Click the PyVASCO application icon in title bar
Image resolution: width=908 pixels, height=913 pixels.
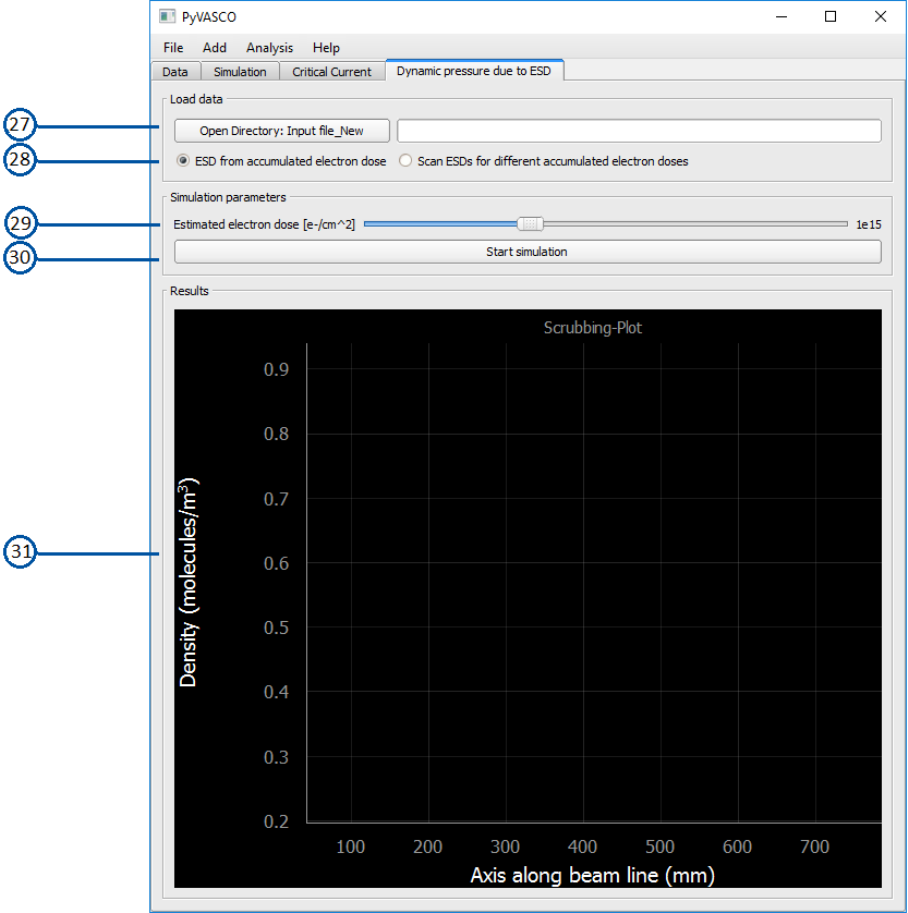click(x=167, y=16)
